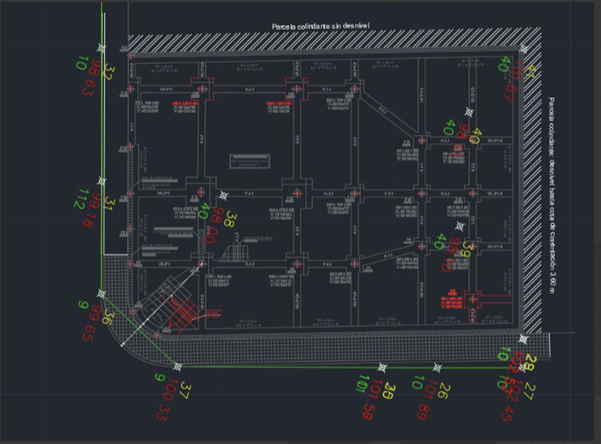Click yellow point number 32
The height and width of the screenshot is (444, 601).
[x=108, y=72]
